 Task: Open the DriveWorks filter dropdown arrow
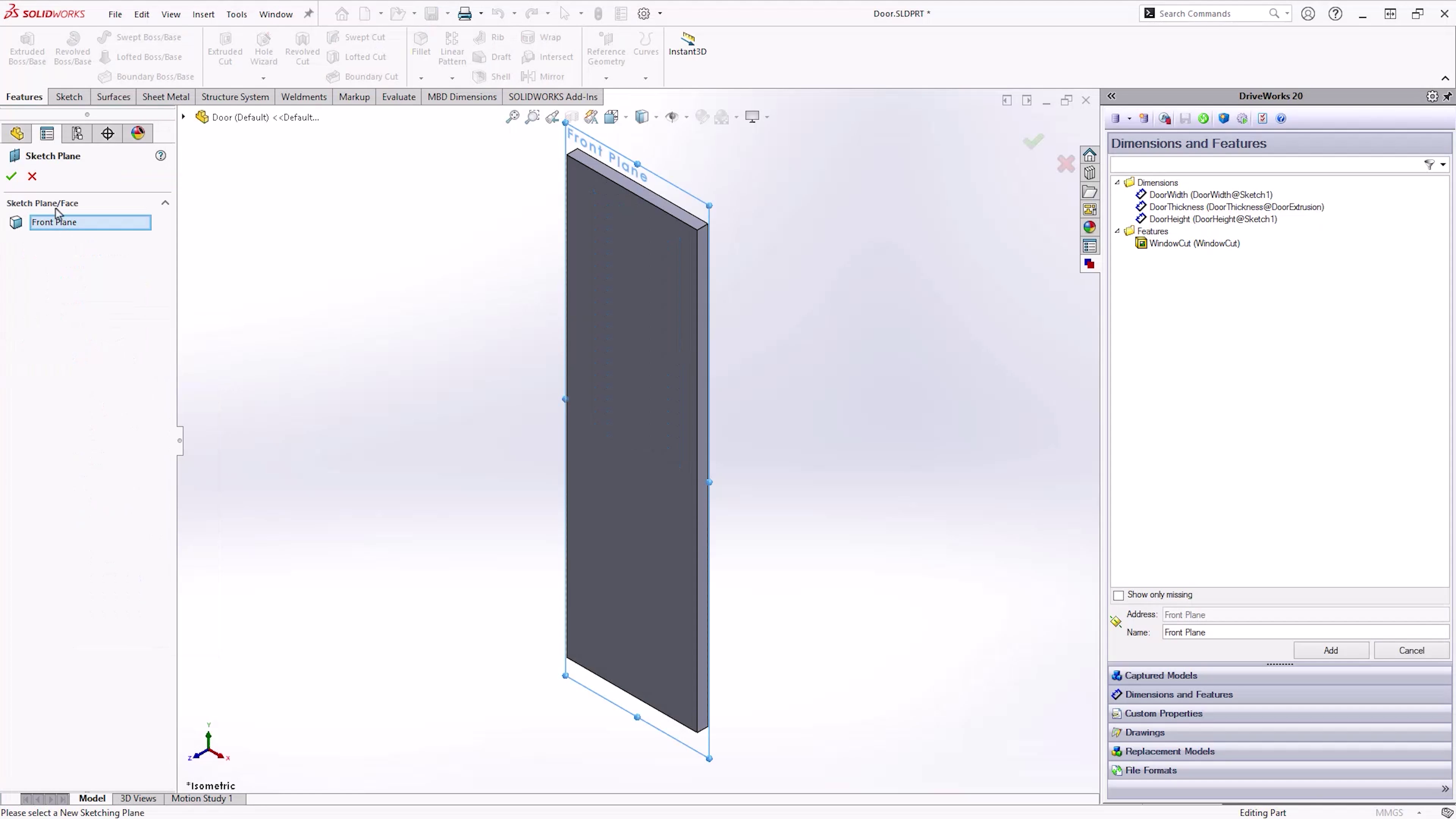pyautogui.click(x=1443, y=165)
